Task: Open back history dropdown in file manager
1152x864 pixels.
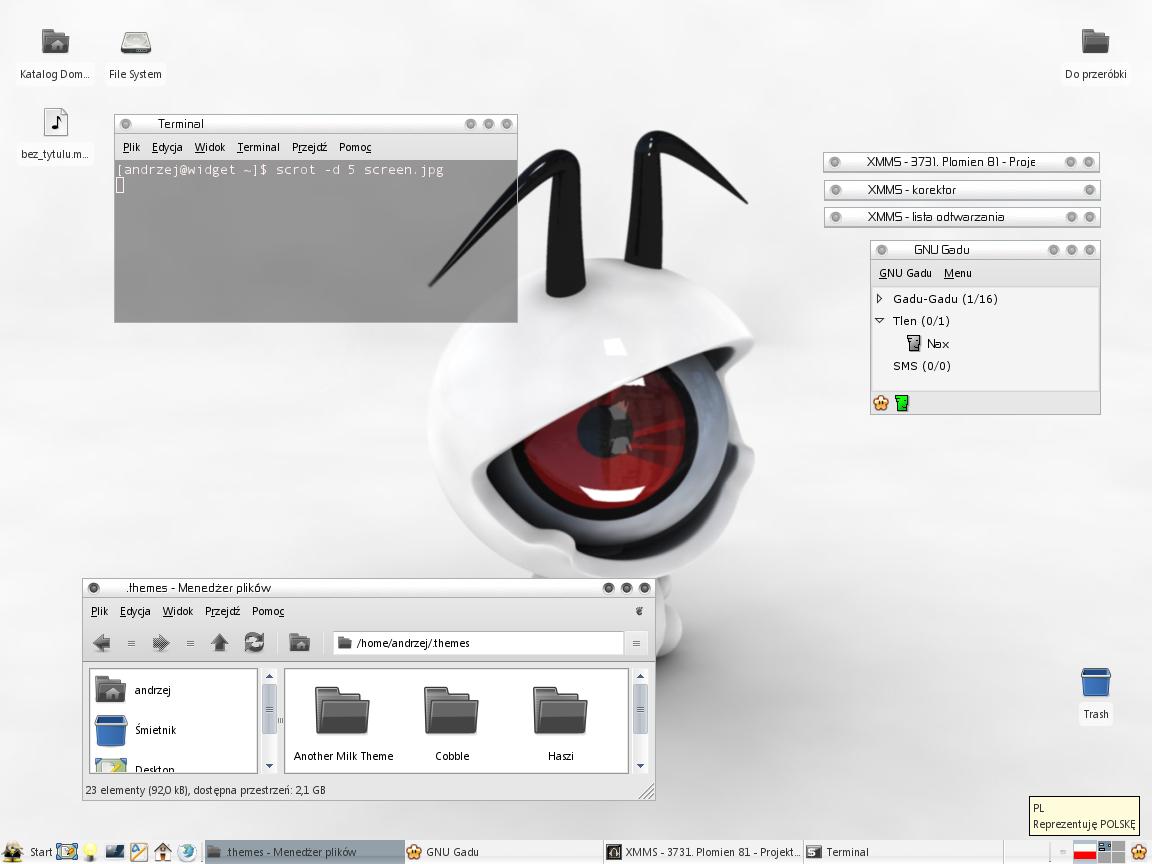Action: [x=132, y=644]
